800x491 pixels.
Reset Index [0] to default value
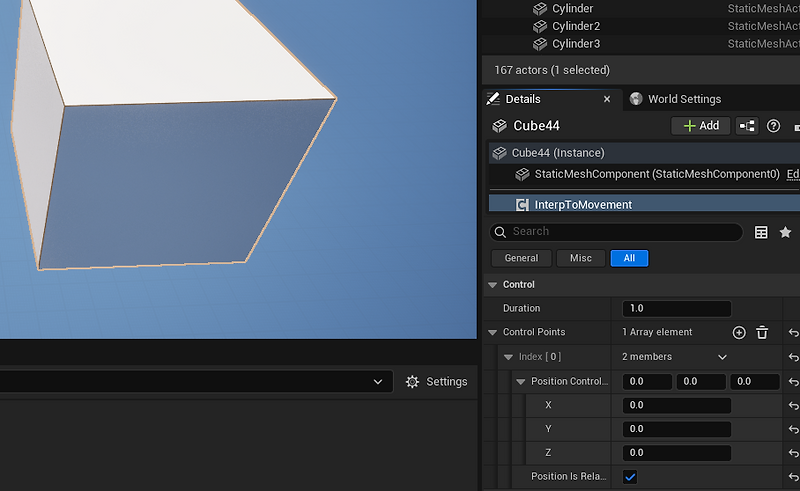pyautogui.click(x=793, y=357)
